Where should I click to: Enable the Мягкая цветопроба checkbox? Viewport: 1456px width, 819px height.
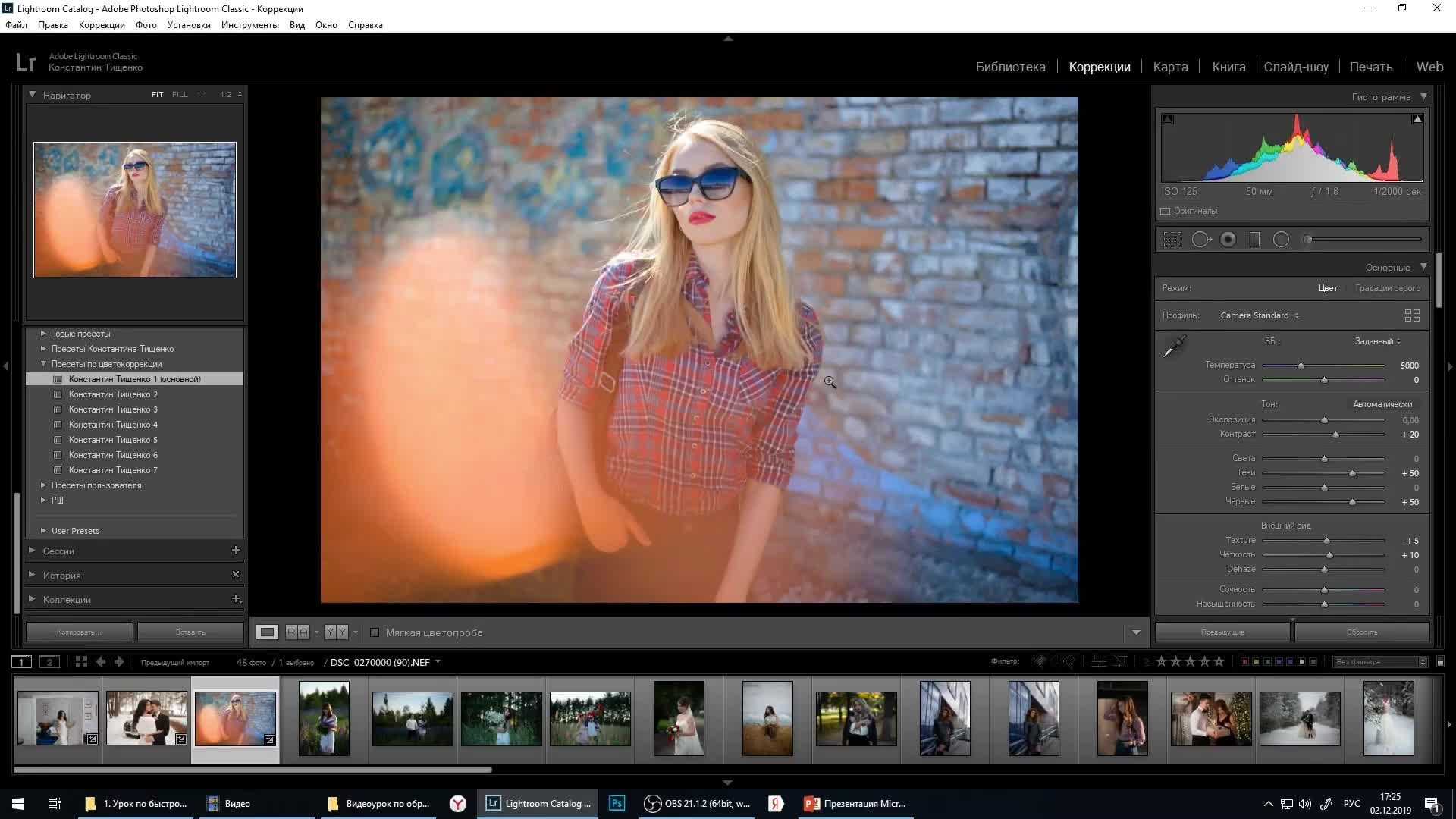pyautogui.click(x=375, y=632)
